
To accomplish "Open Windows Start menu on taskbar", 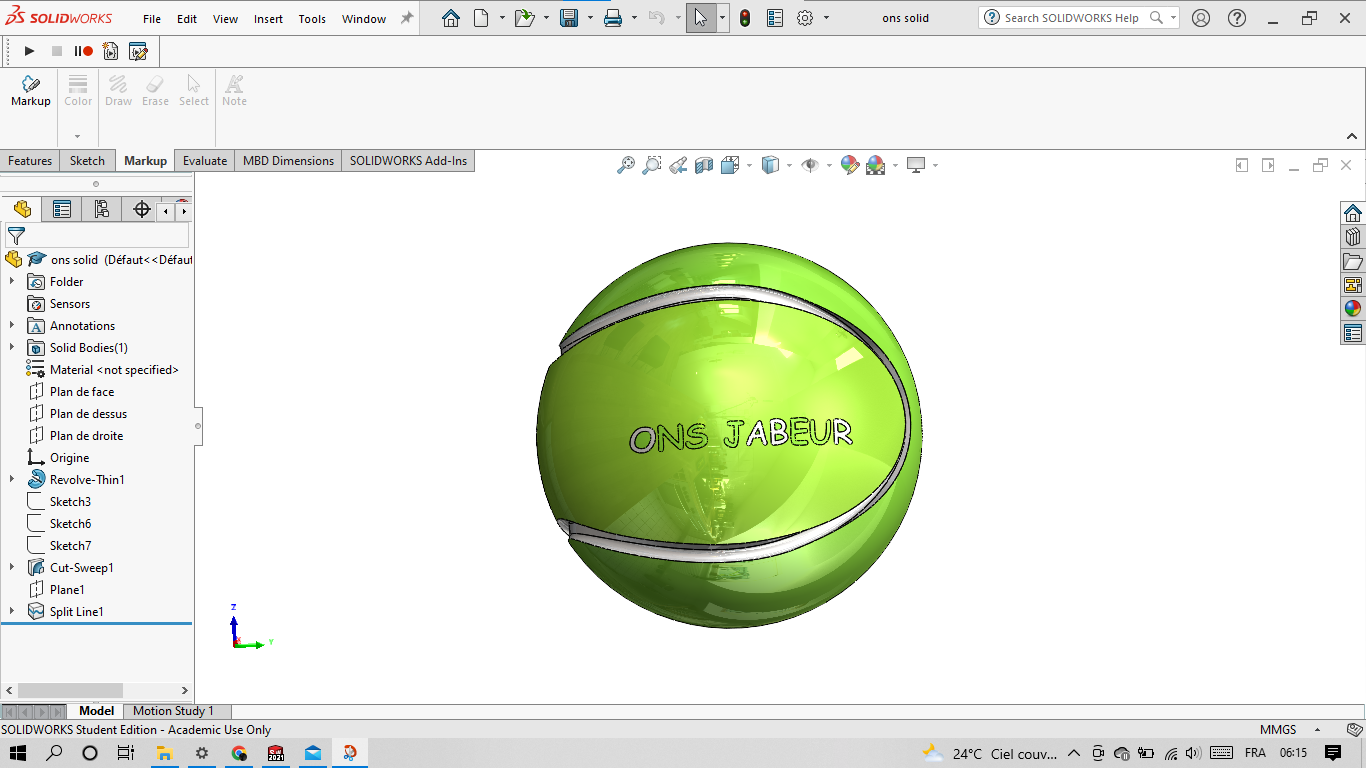I will (x=18, y=753).
